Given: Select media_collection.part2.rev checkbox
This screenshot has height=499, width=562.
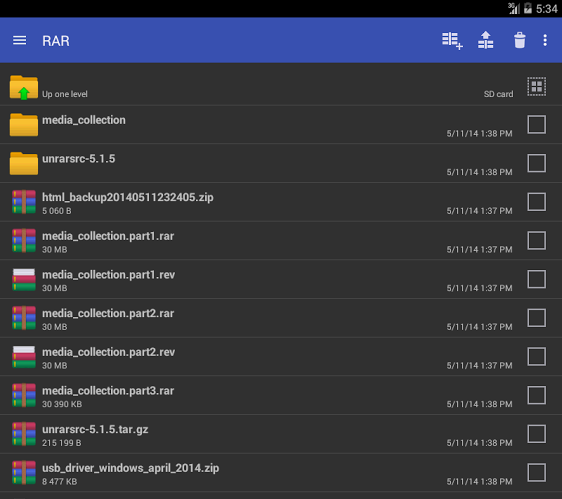Looking at the screenshot, I should tap(537, 357).
